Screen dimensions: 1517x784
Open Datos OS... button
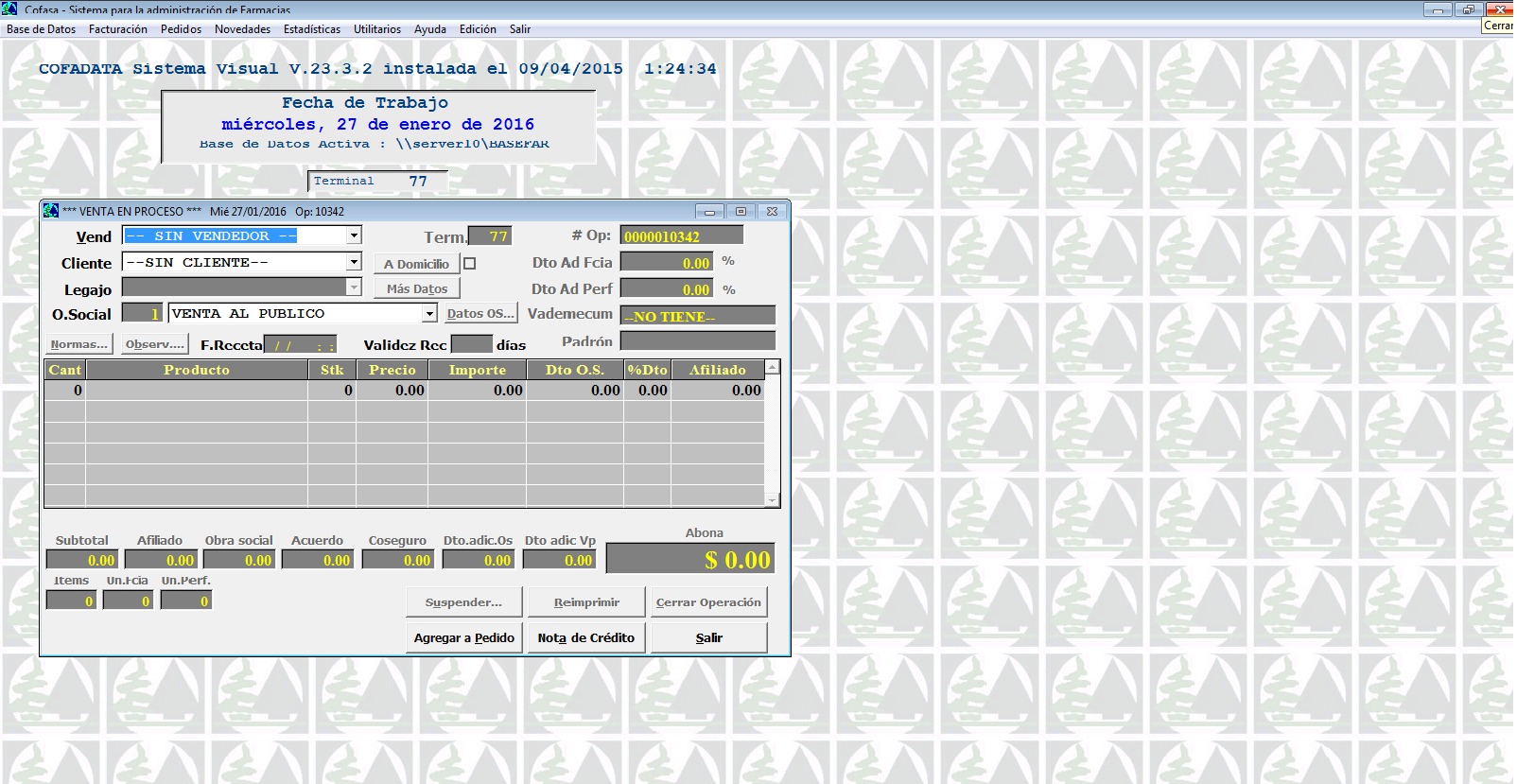tap(480, 313)
